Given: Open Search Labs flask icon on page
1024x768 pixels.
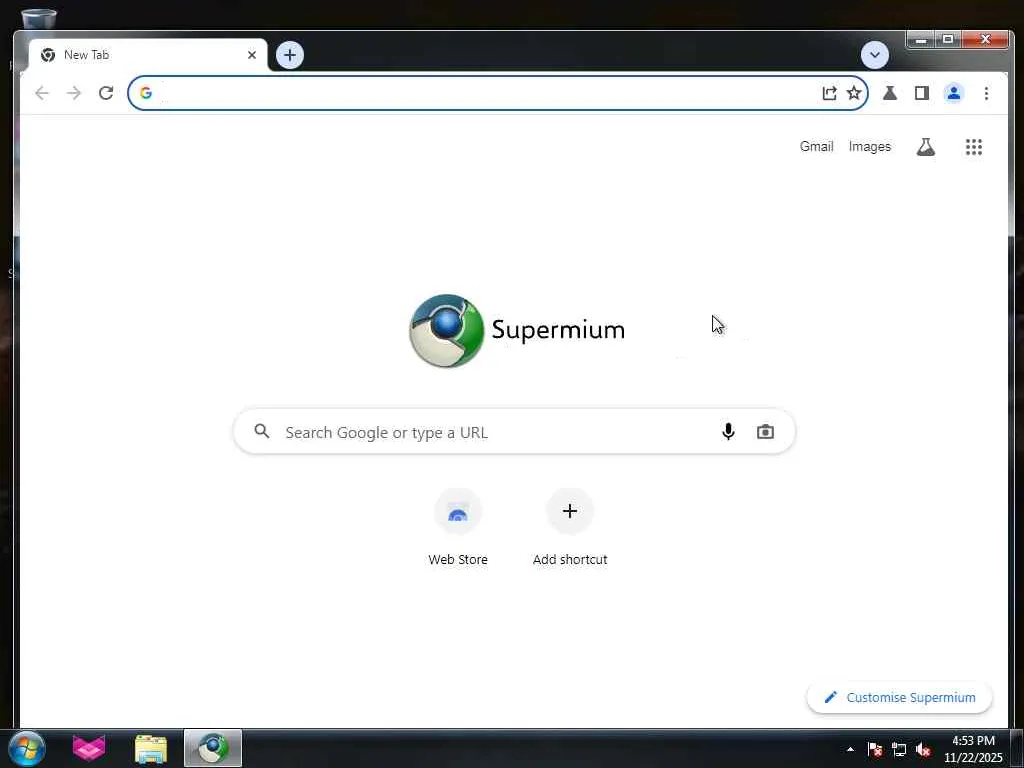Looking at the screenshot, I should pos(925,147).
